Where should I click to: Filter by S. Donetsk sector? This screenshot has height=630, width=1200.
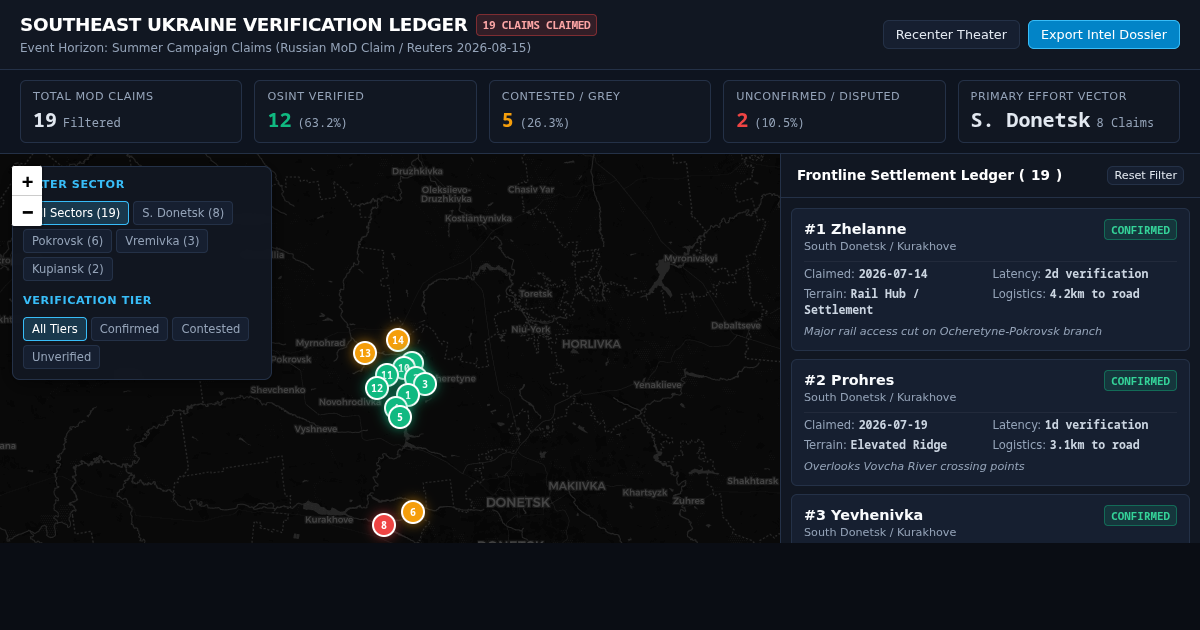click(x=183, y=213)
